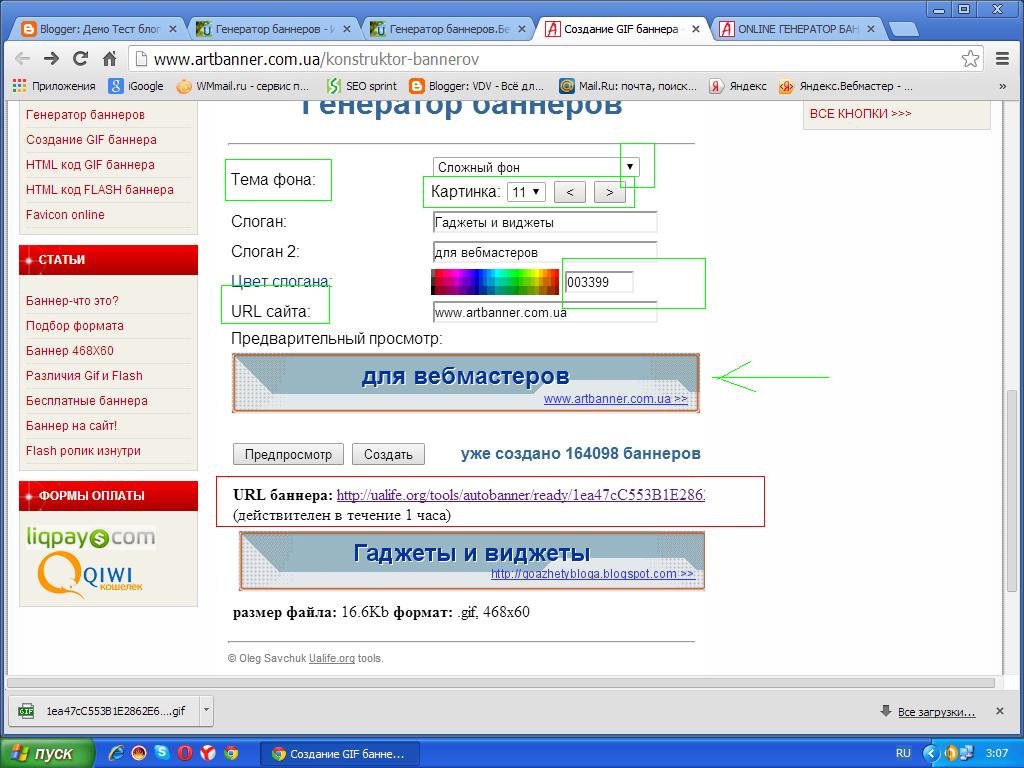Open Blogger: VDV bookmark
This screenshot has height=768, width=1024.
(x=477, y=86)
